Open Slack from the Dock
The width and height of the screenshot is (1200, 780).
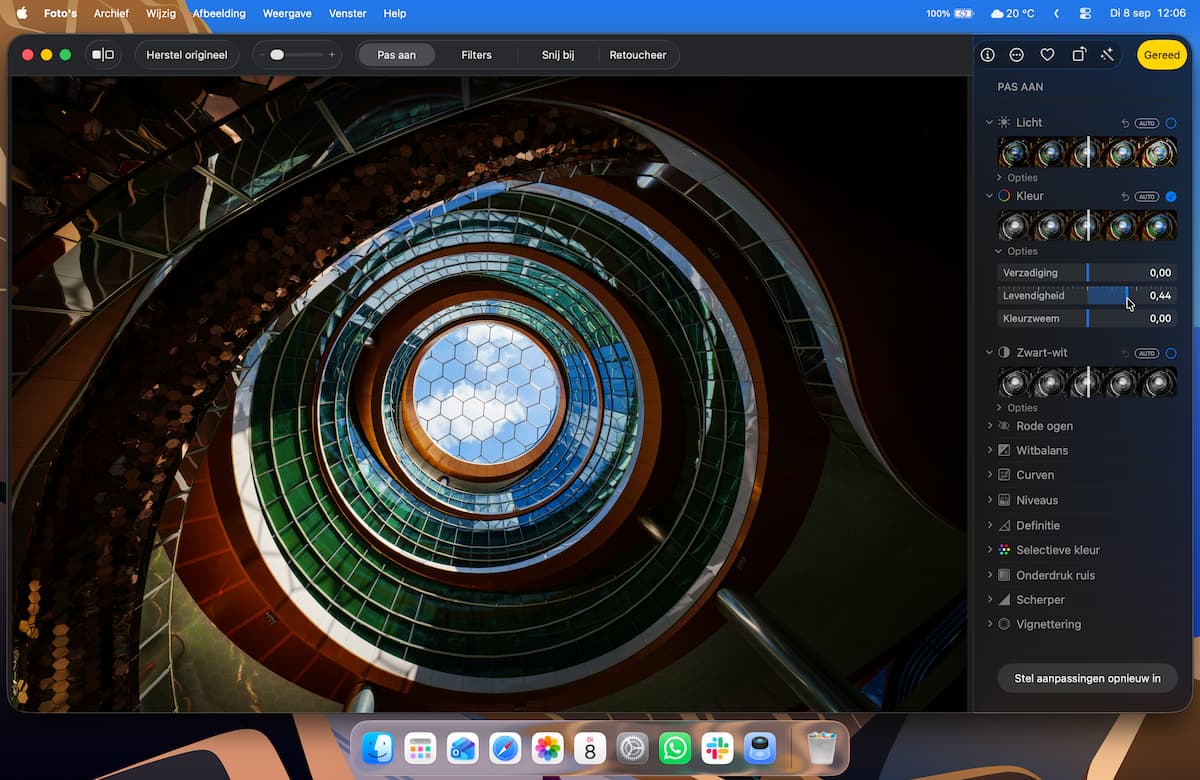[717, 748]
